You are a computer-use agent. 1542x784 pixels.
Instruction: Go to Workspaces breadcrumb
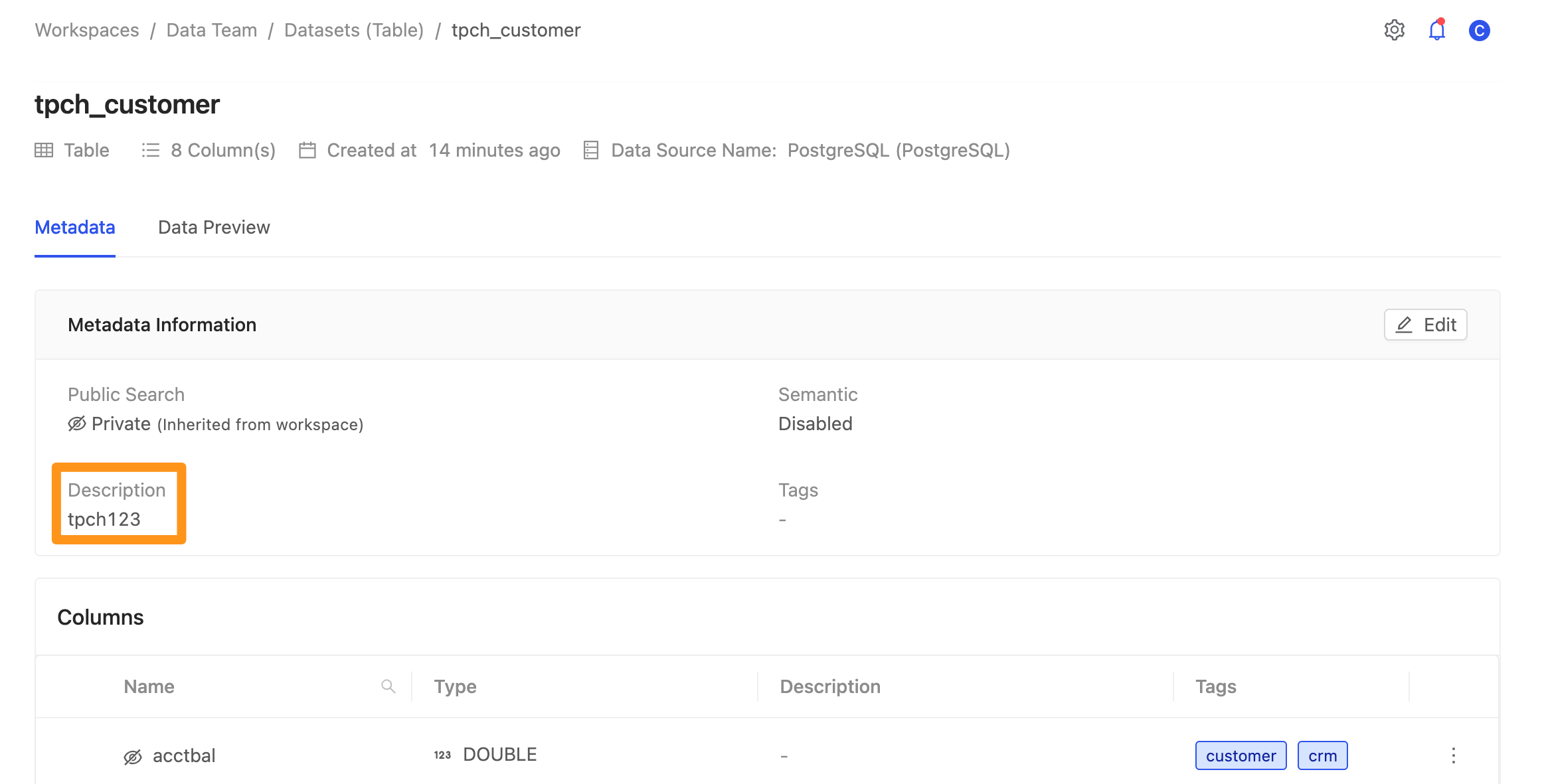[87, 31]
